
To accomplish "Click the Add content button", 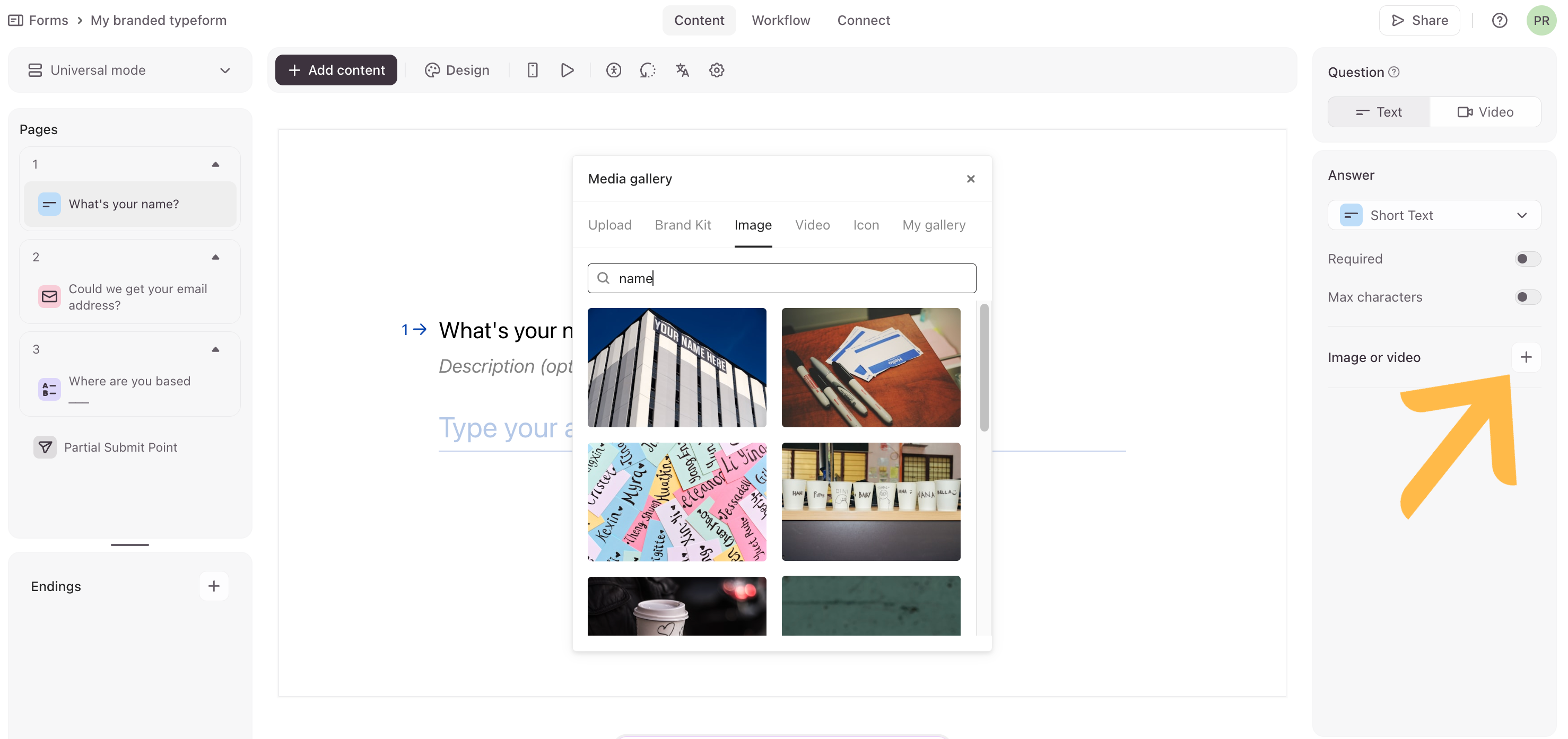I will point(336,70).
